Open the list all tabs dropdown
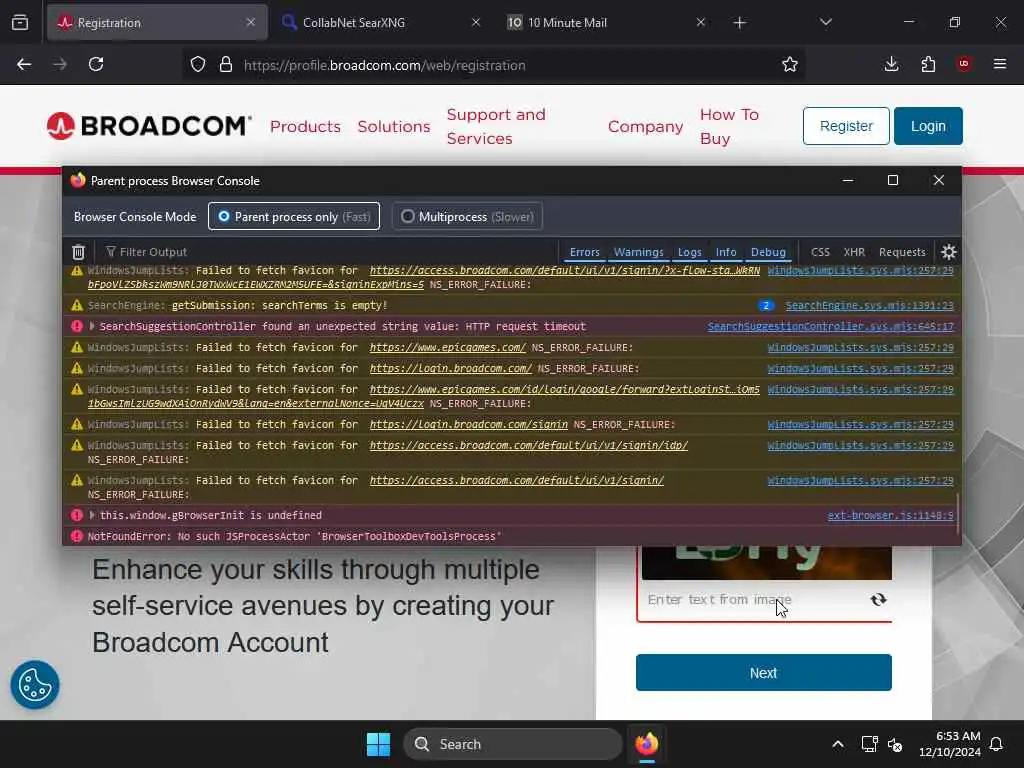The width and height of the screenshot is (1024, 768). (825, 22)
